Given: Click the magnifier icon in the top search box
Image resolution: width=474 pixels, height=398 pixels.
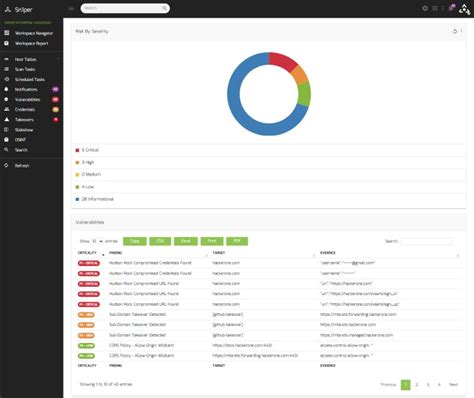Looking at the screenshot, I should [164, 8].
